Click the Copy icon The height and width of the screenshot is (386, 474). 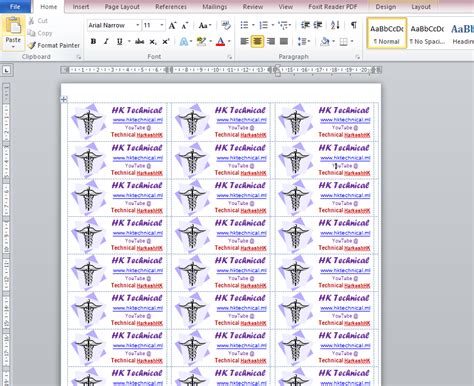click(31, 33)
